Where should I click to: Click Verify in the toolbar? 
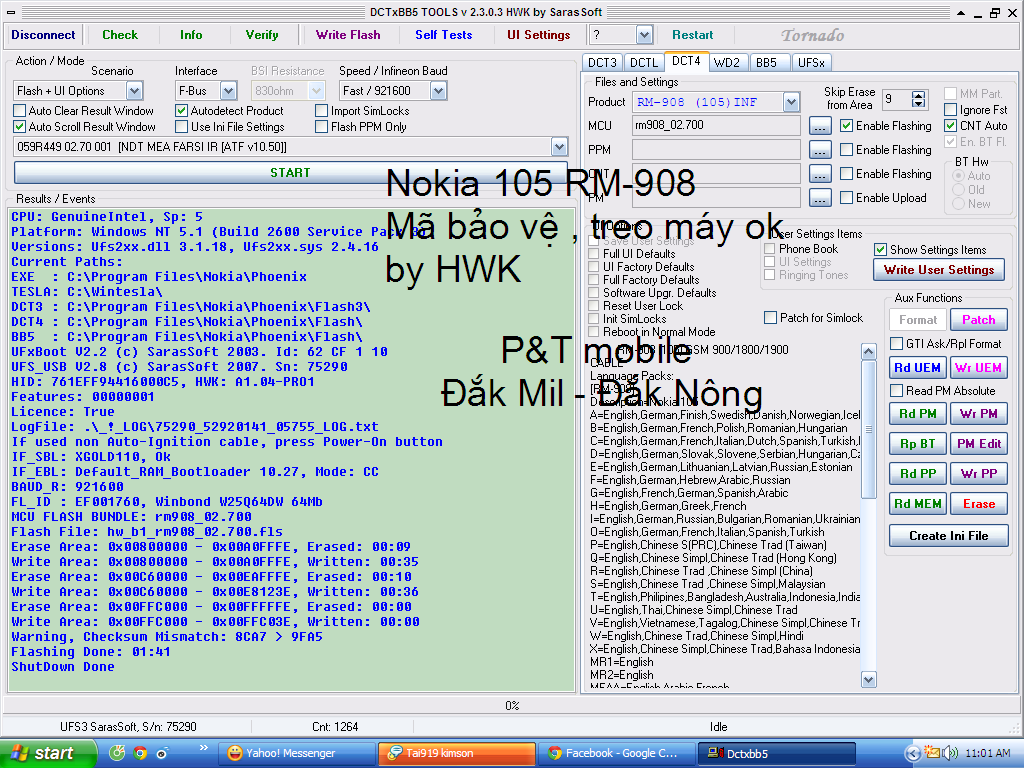coord(262,35)
